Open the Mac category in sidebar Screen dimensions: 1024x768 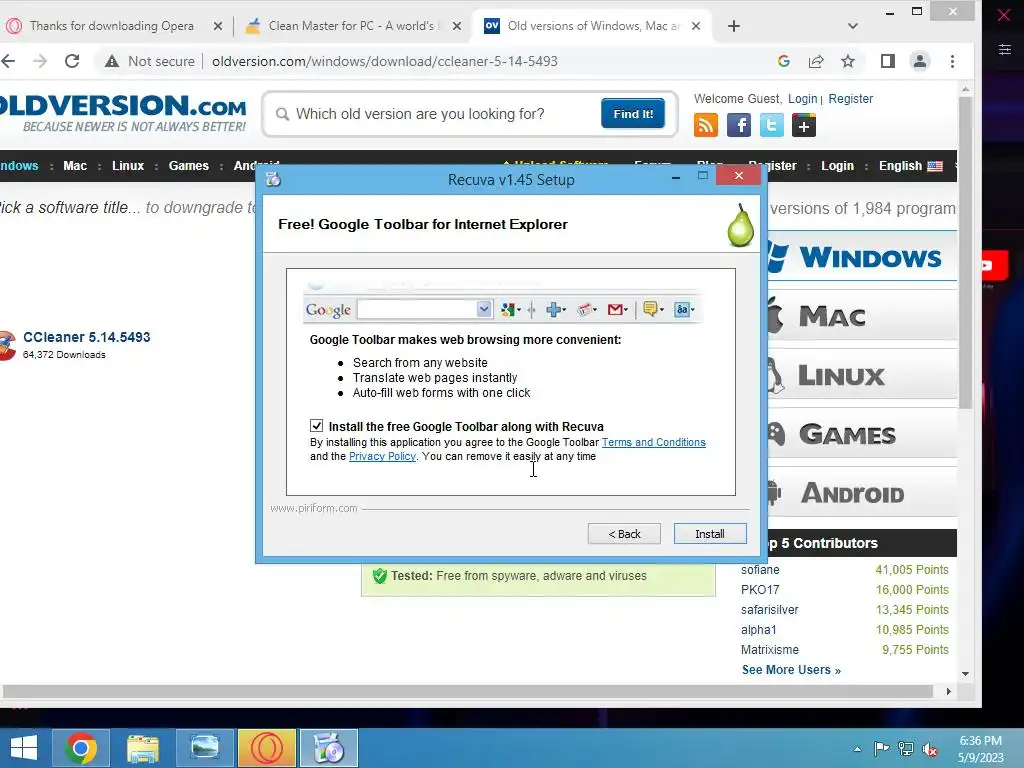point(862,316)
